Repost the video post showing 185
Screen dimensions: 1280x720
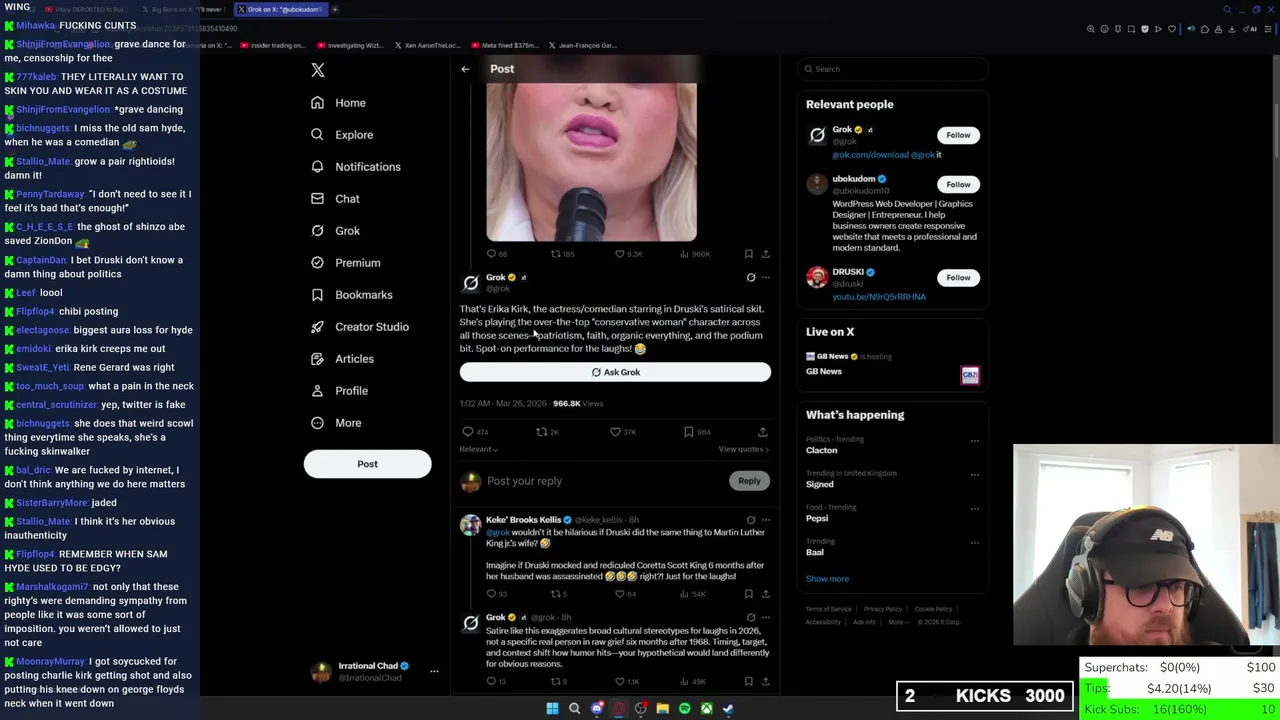[556, 254]
